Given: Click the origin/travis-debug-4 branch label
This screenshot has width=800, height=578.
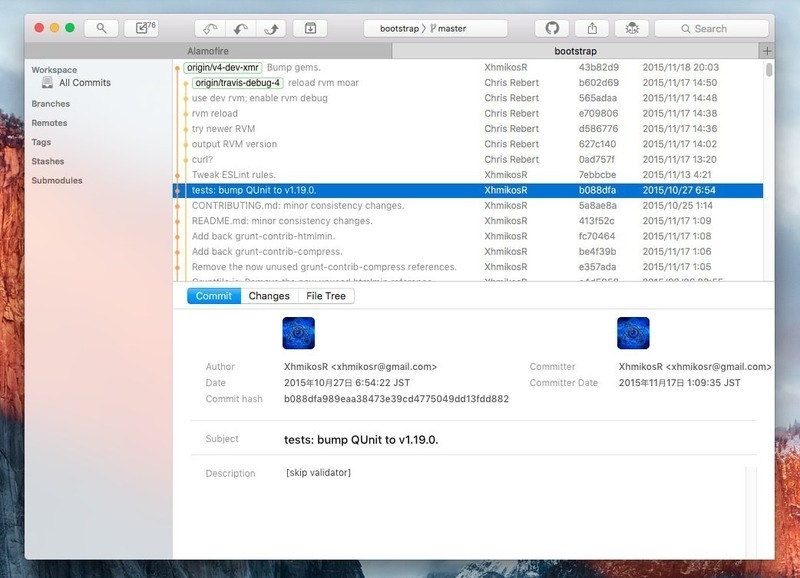Looking at the screenshot, I should point(238,83).
